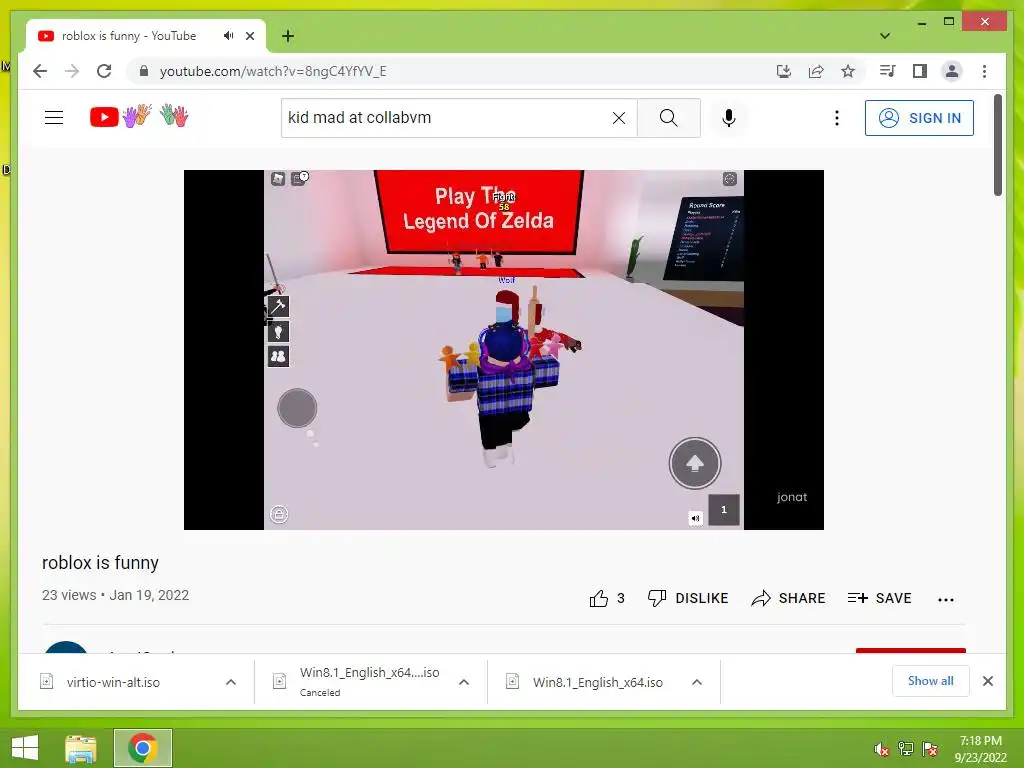Open the Windows Start button
The width and height of the screenshot is (1024, 768).
click(x=25, y=748)
